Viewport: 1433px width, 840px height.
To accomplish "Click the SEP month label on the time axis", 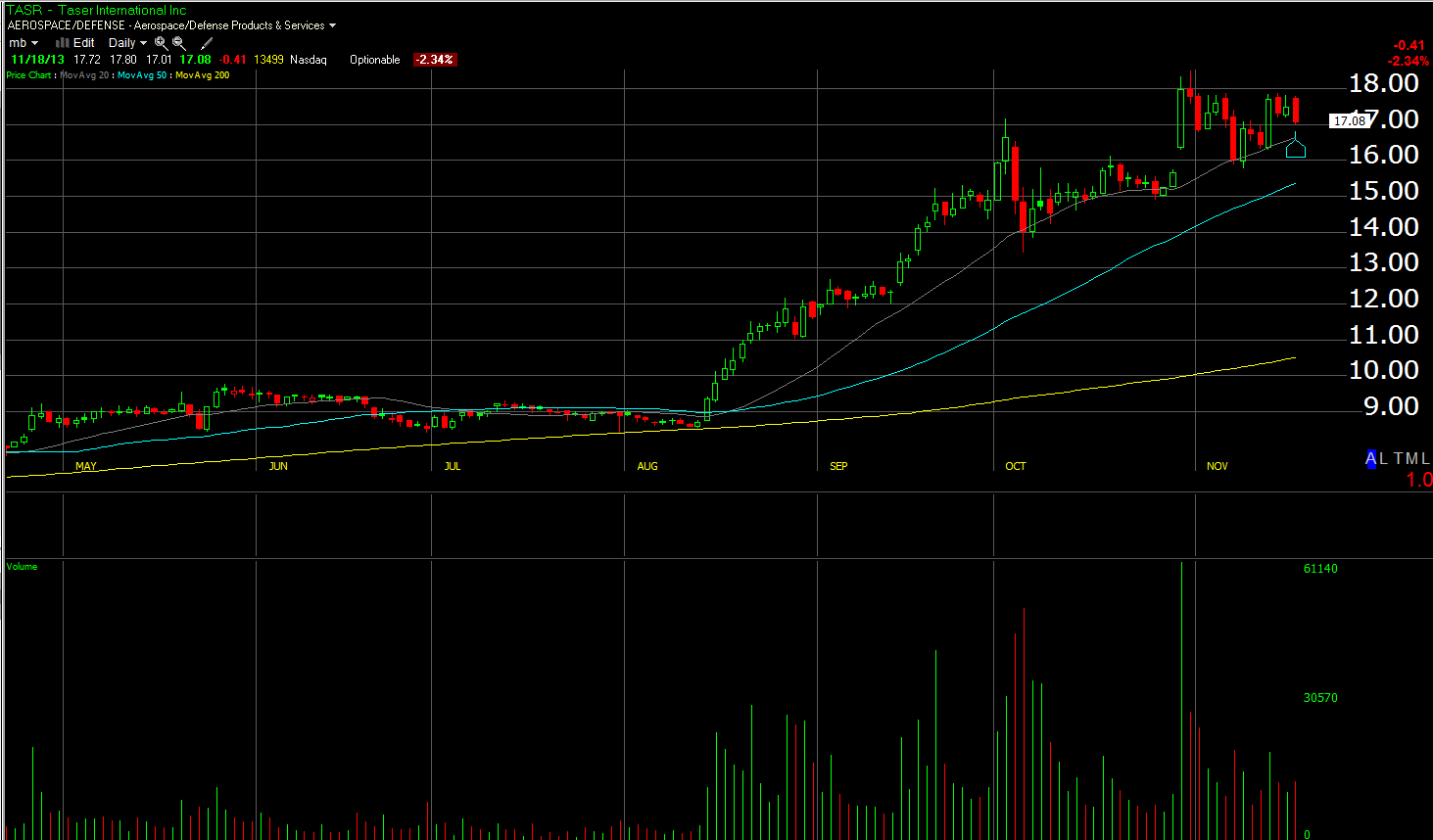I will (838, 466).
